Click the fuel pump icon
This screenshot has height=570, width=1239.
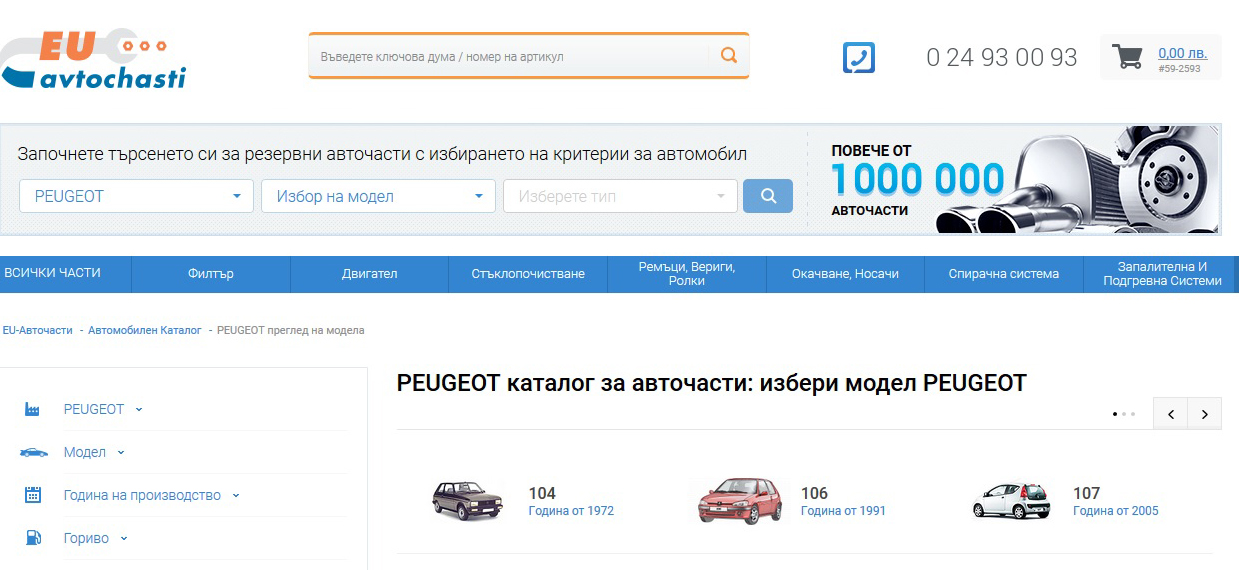pos(33,538)
